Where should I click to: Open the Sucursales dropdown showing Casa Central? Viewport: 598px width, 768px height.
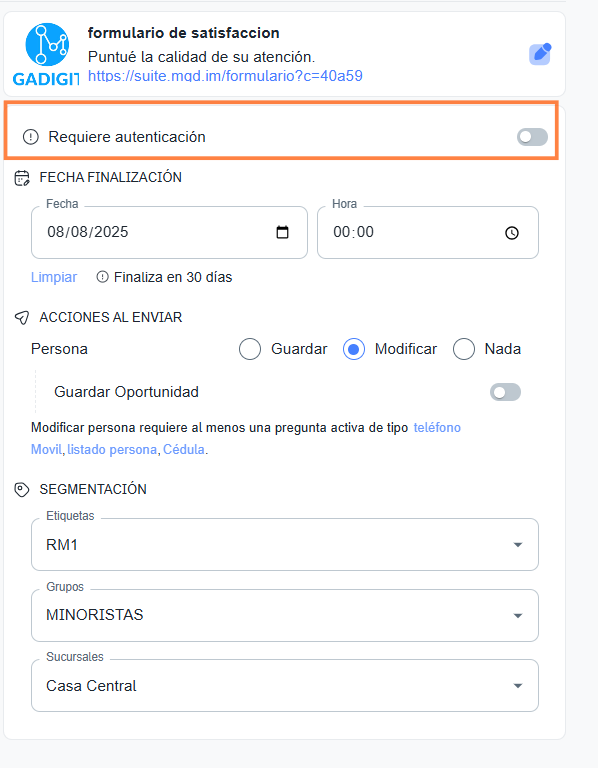coord(285,686)
